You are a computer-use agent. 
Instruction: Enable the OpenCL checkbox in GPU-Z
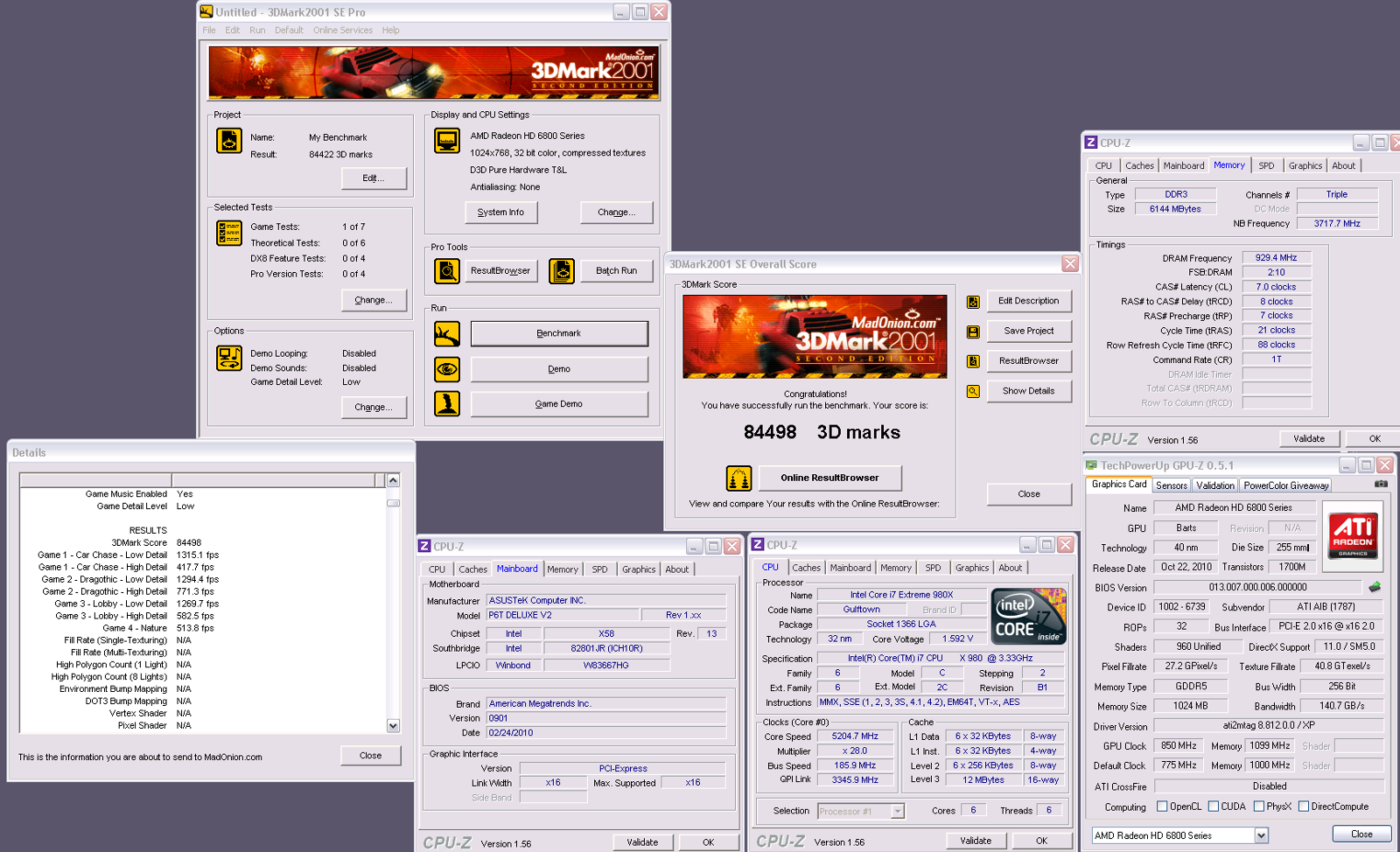tap(1162, 807)
